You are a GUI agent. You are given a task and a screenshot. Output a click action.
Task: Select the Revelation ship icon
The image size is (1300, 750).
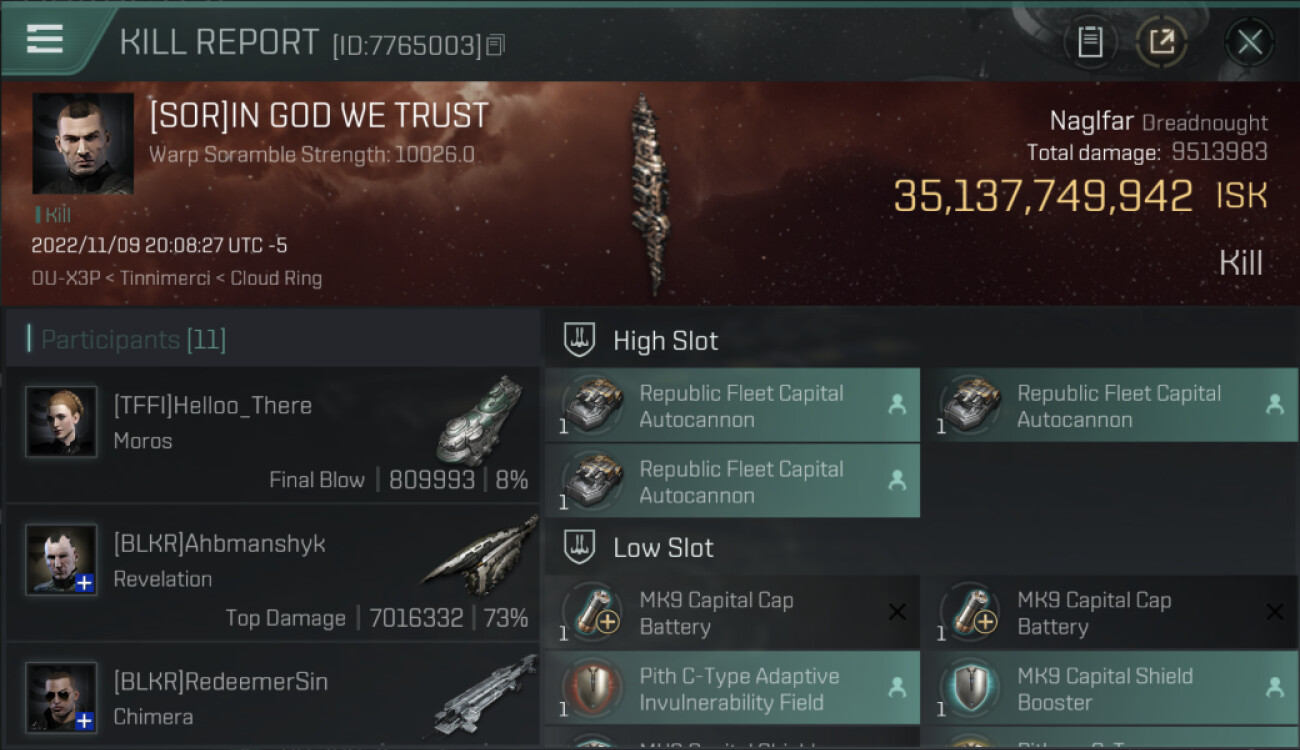480,556
